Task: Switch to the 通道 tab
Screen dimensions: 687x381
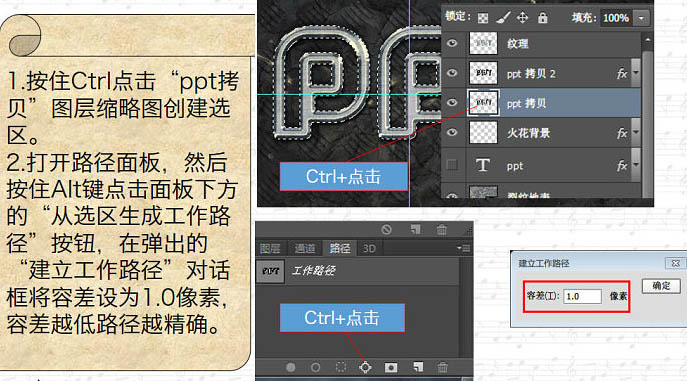Action: (305, 248)
